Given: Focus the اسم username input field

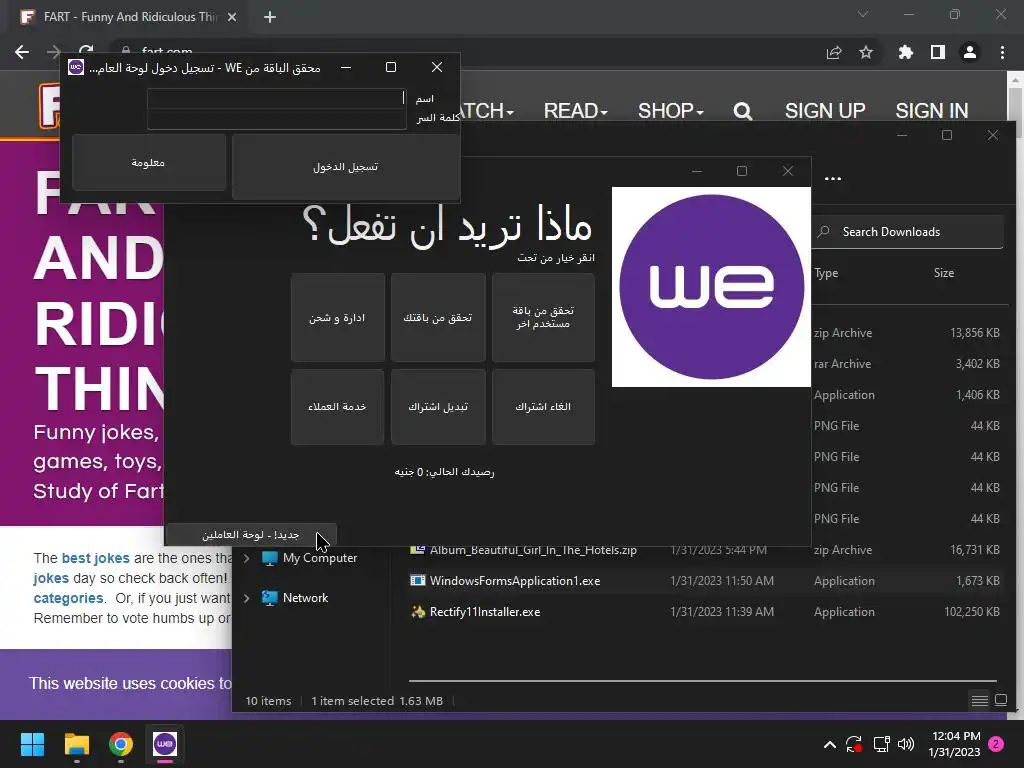Looking at the screenshot, I should [276, 99].
